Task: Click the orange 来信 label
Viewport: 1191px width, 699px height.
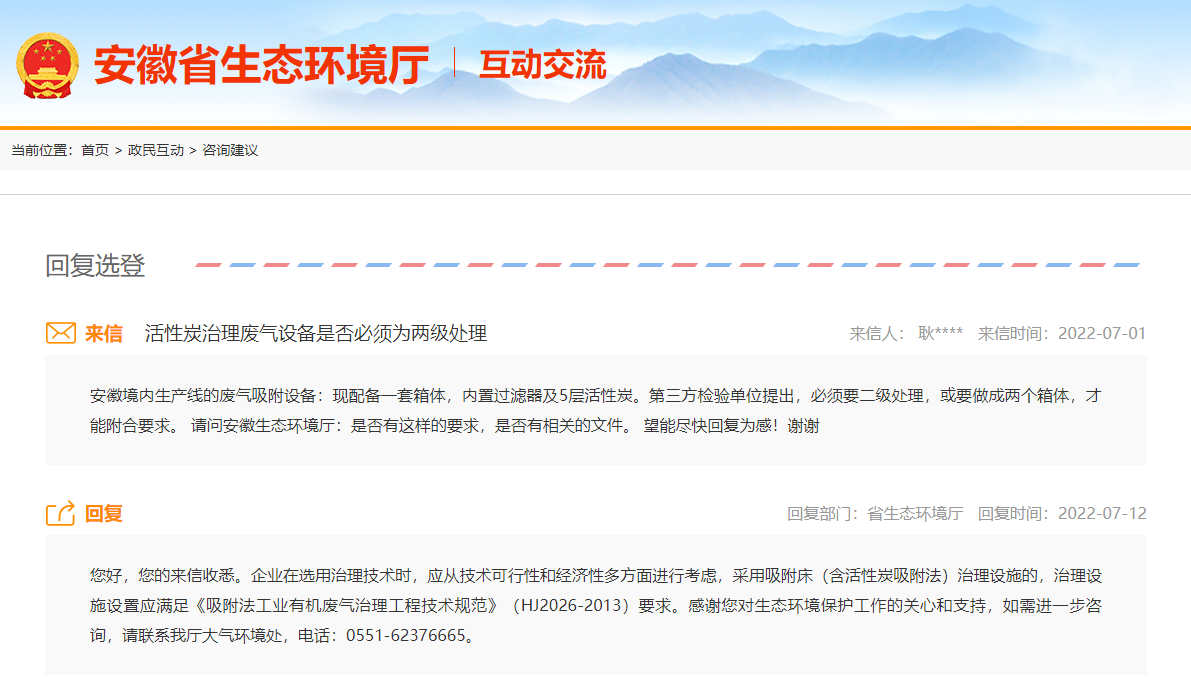Action: tap(103, 334)
